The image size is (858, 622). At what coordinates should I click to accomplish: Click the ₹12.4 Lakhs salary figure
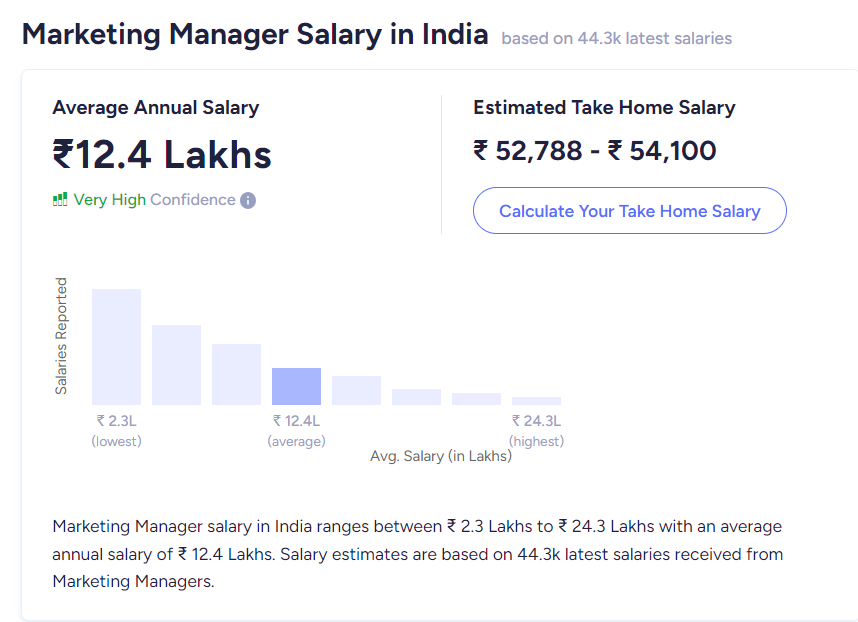click(162, 154)
